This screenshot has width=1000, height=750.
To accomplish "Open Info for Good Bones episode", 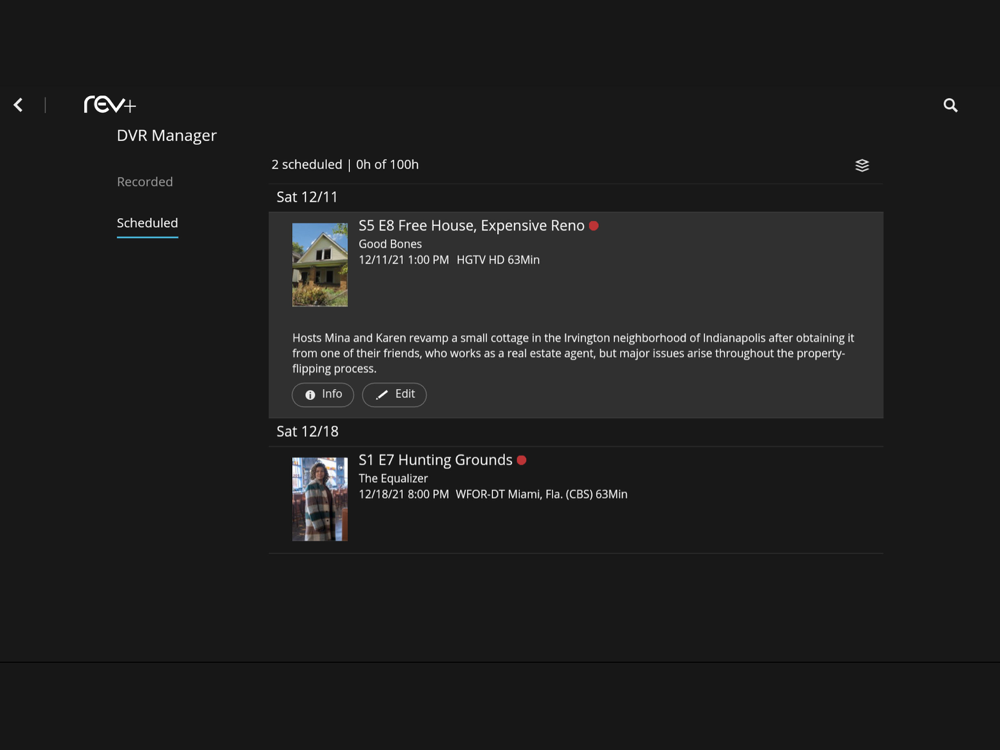I will click(x=323, y=394).
